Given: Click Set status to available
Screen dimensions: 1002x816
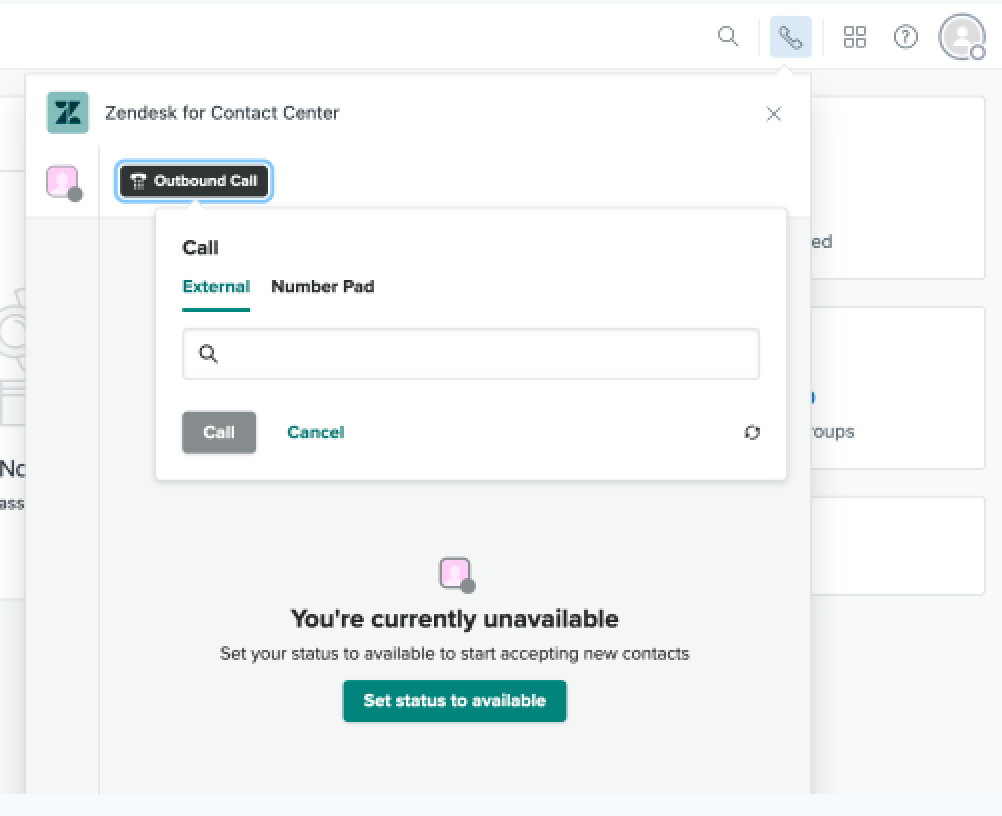Looking at the screenshot, I should [454, 701].
